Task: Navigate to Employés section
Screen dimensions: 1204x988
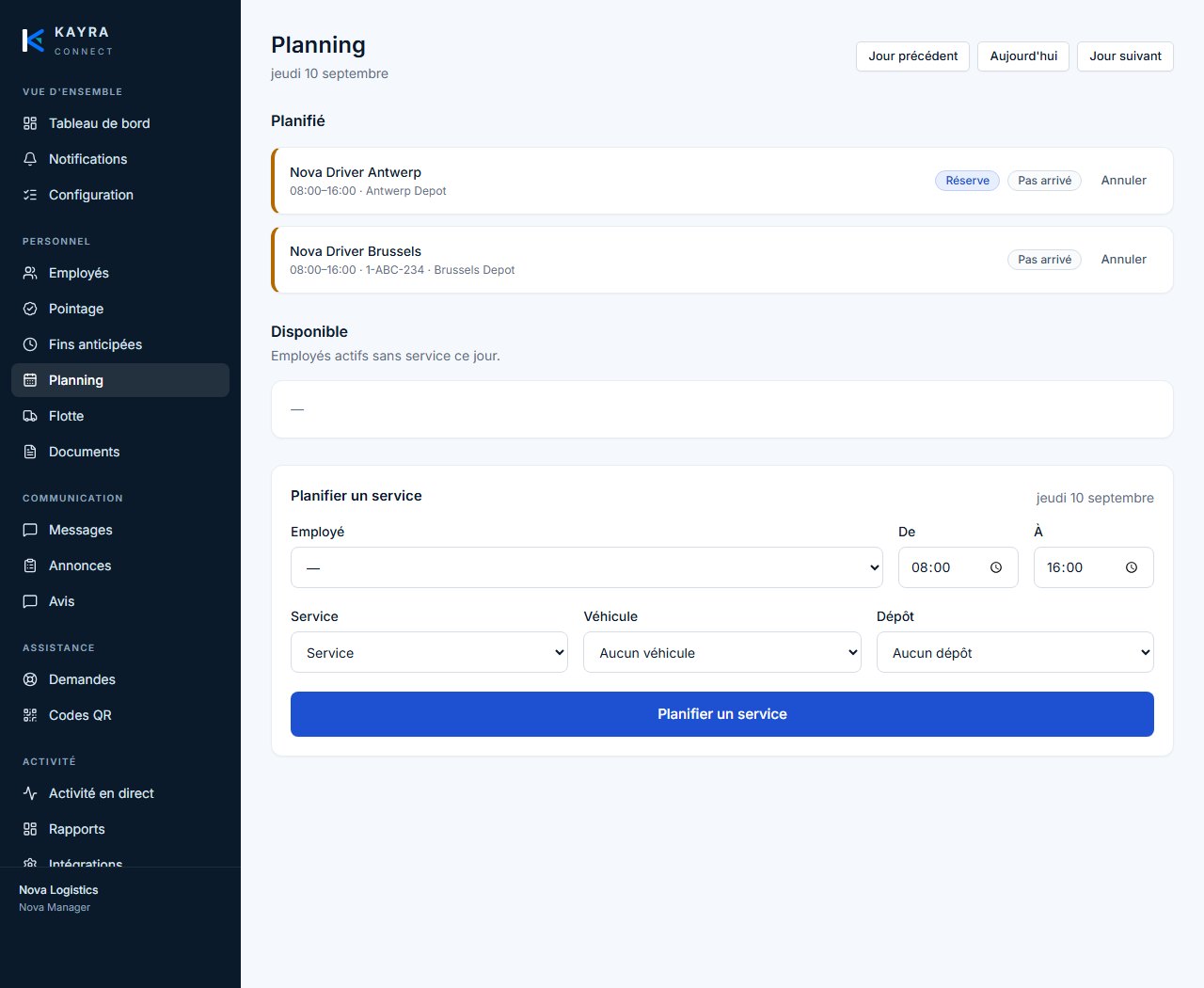Action: (120, 273)
